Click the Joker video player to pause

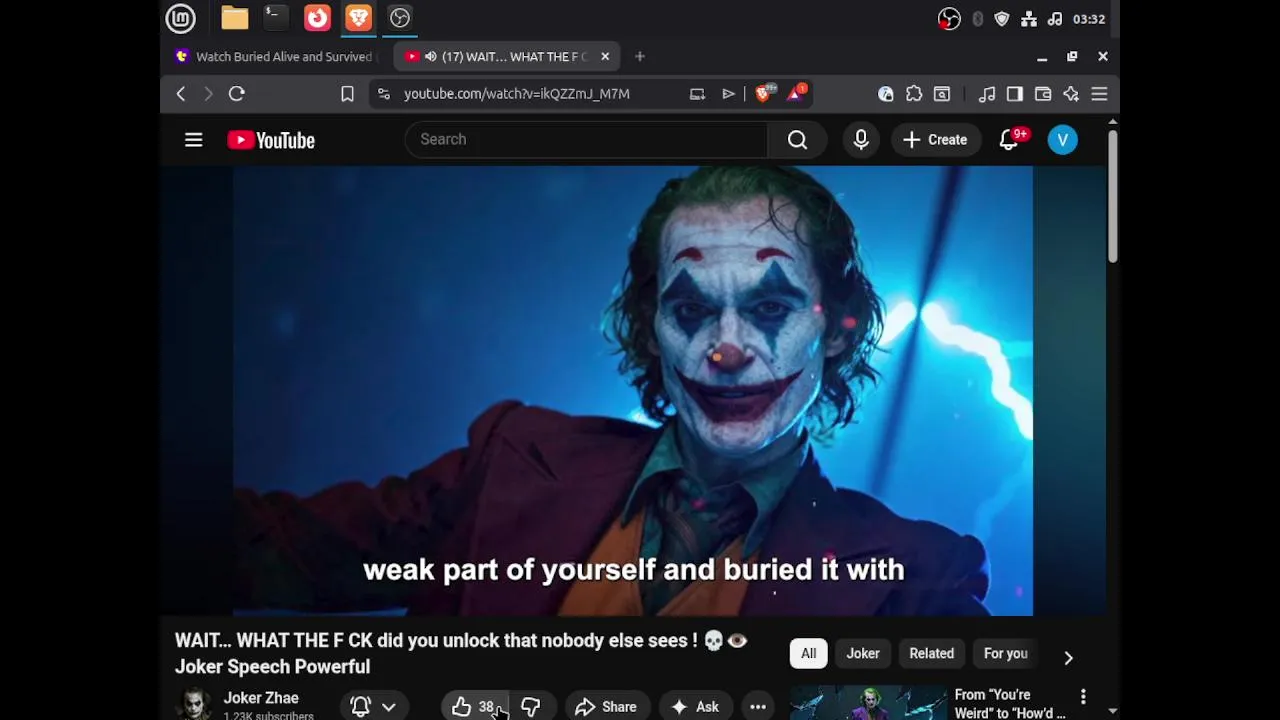tap(633, 391)
